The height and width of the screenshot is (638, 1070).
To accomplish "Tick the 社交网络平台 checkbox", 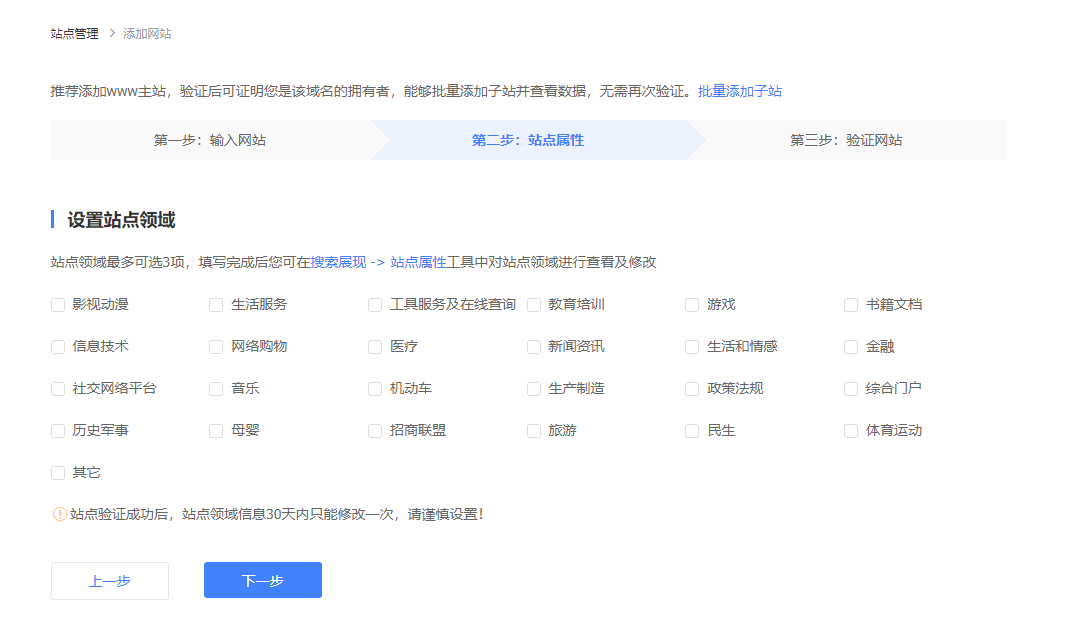I will click(x=58, y=389).
